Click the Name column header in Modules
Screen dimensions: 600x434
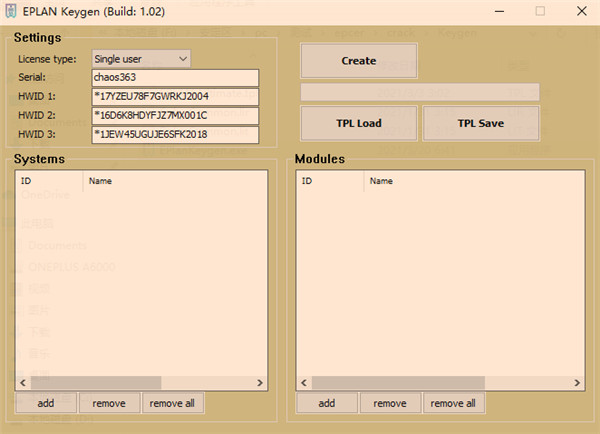(474, 181)
